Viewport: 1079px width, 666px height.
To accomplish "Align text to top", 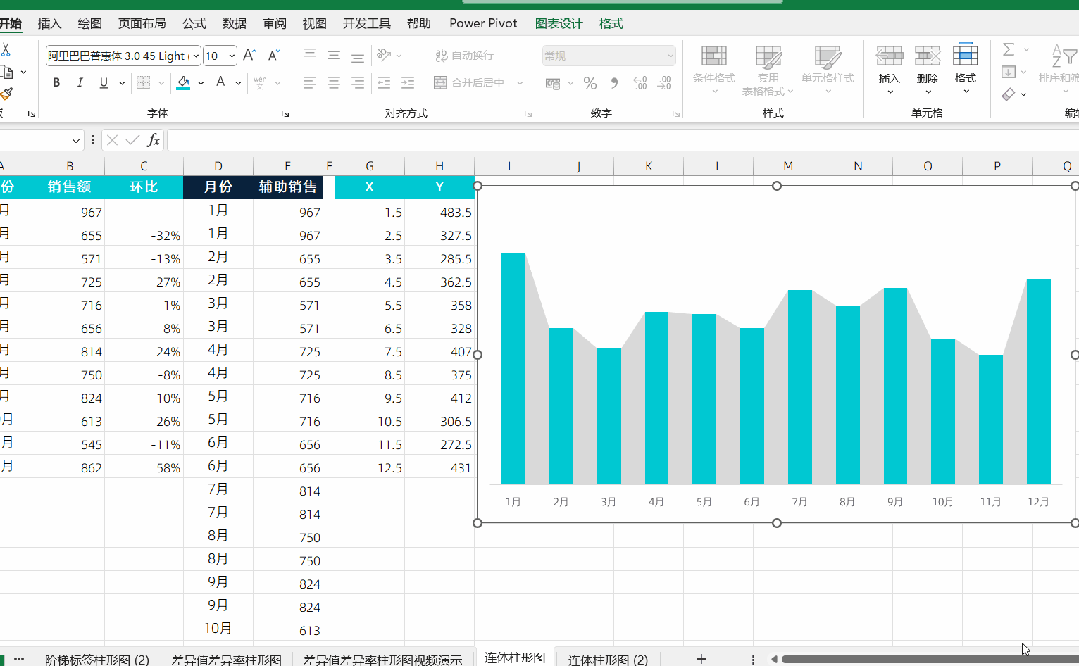I will pyautogui.click(x=310, y=55).
